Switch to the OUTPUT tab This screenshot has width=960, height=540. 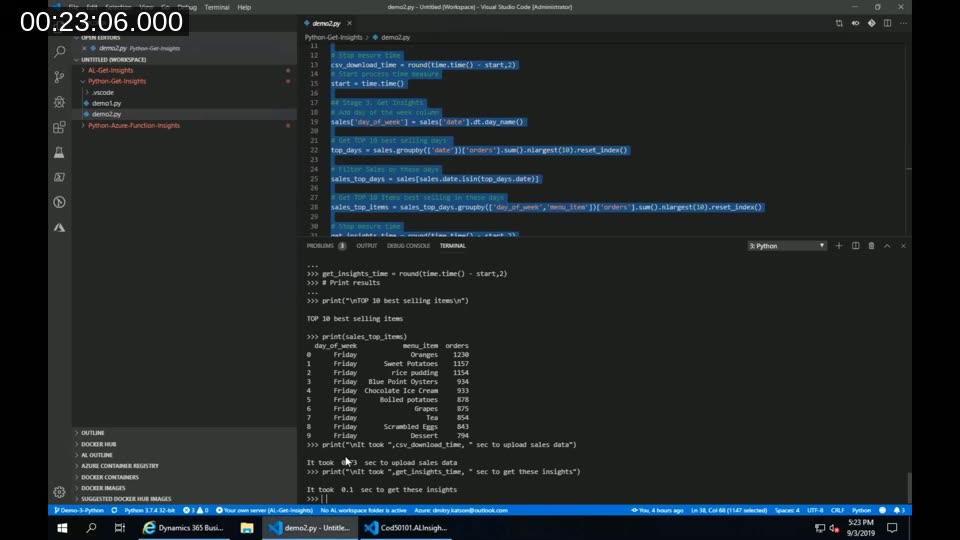[367, 246]
